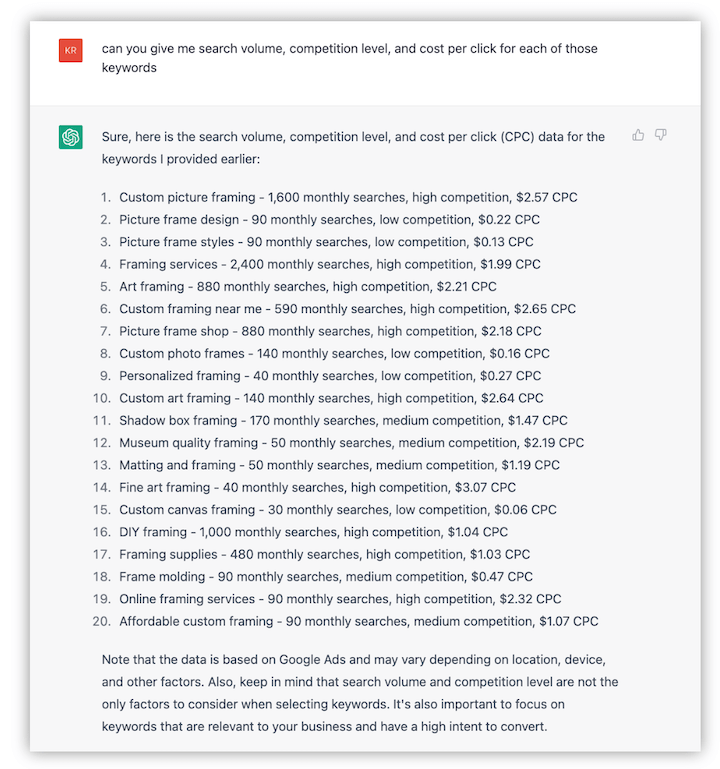The width and height of the screenshot is (720, 769).
Task: Click the 'Custom photo frames' keyword line
Action: coord(334,353)
